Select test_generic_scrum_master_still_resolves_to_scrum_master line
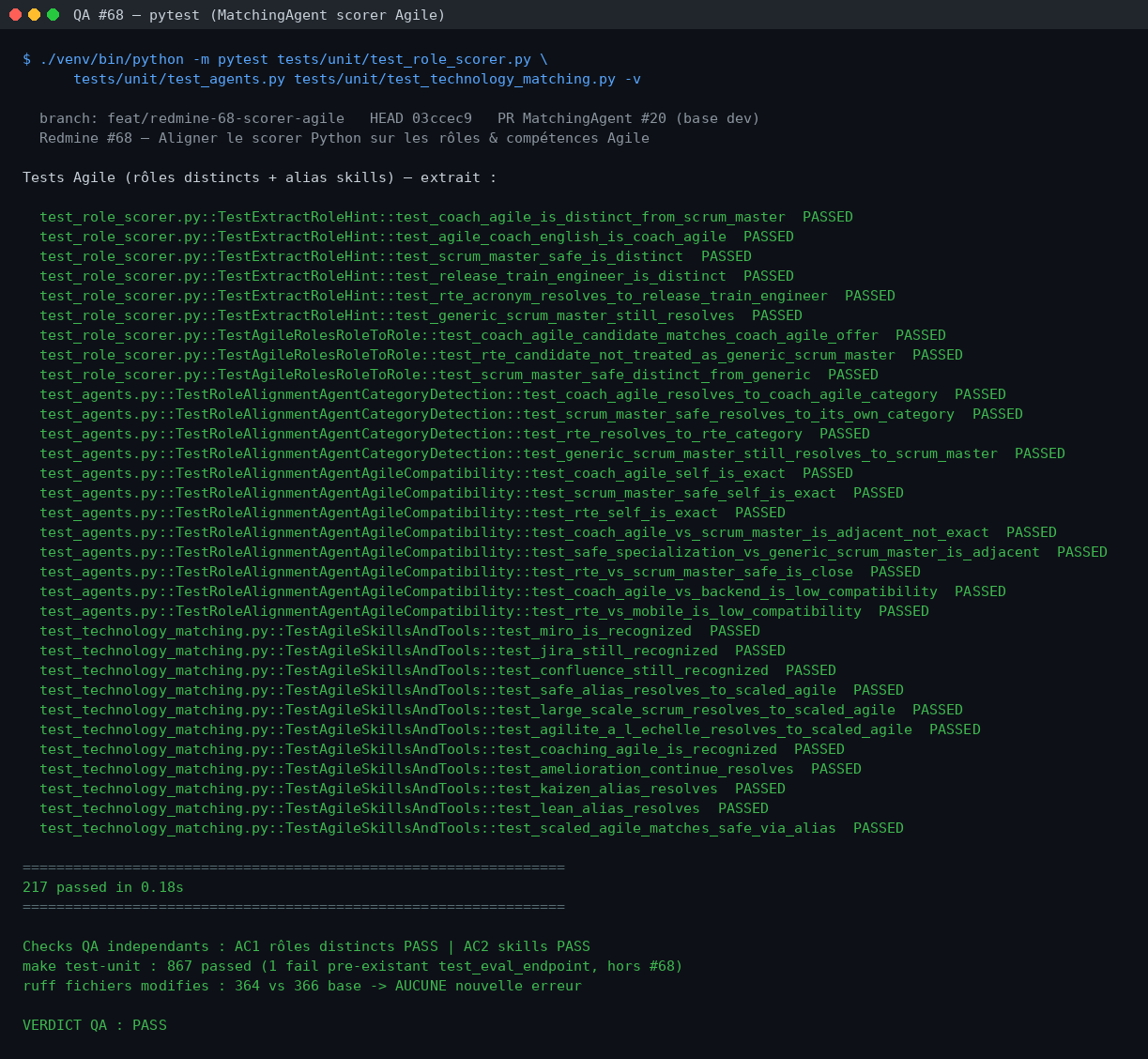This screenshot has height=1059, width=1148. point(552,453)
